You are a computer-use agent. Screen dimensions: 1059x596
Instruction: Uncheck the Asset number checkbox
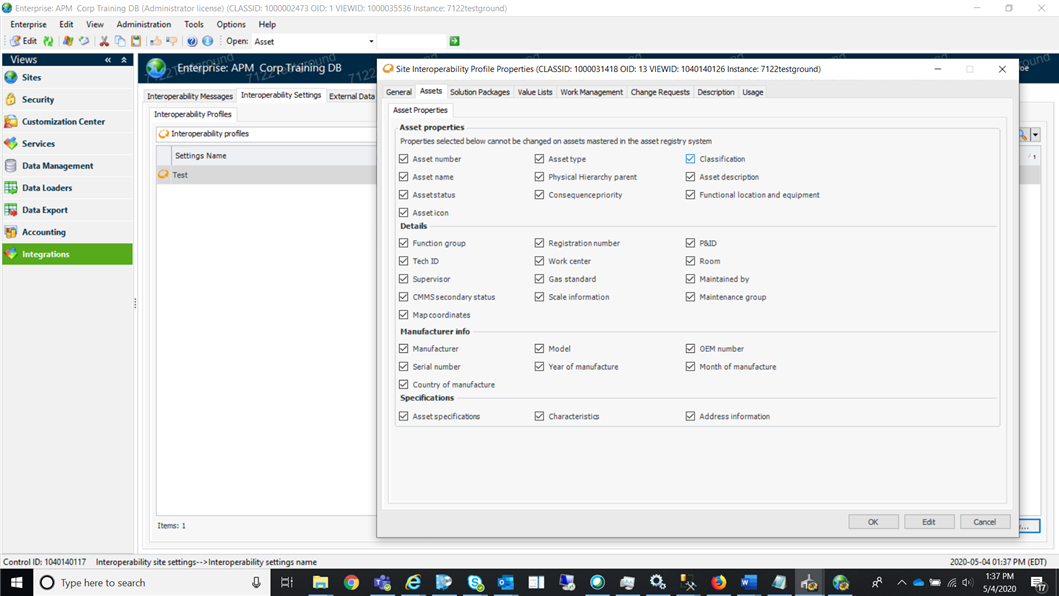pyautogui.click(x=404, y=159)
